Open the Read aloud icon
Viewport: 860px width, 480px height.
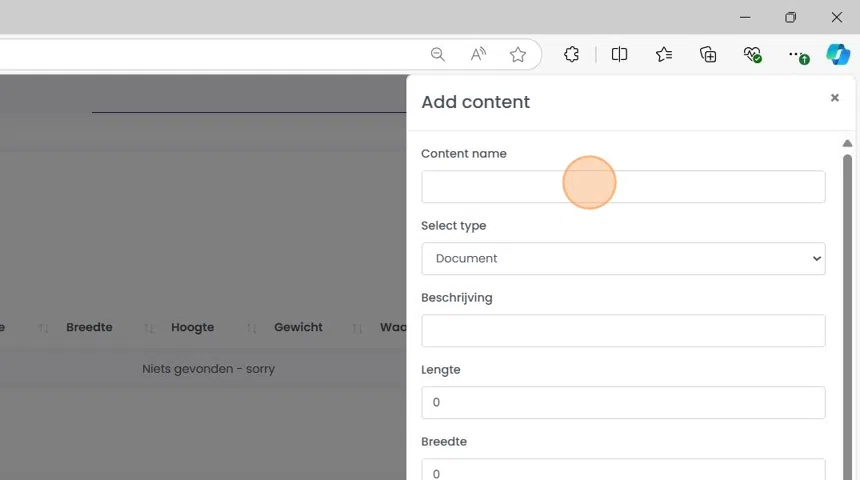pos(478,55)
